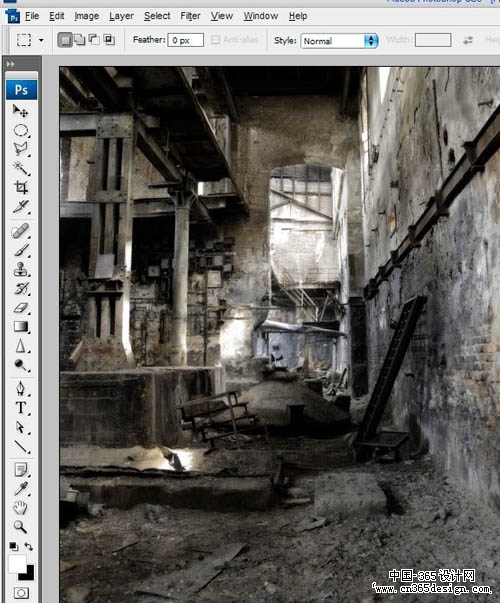Open the marquee tool preset picker arrow
500x603 pixels.
(41, 40)
